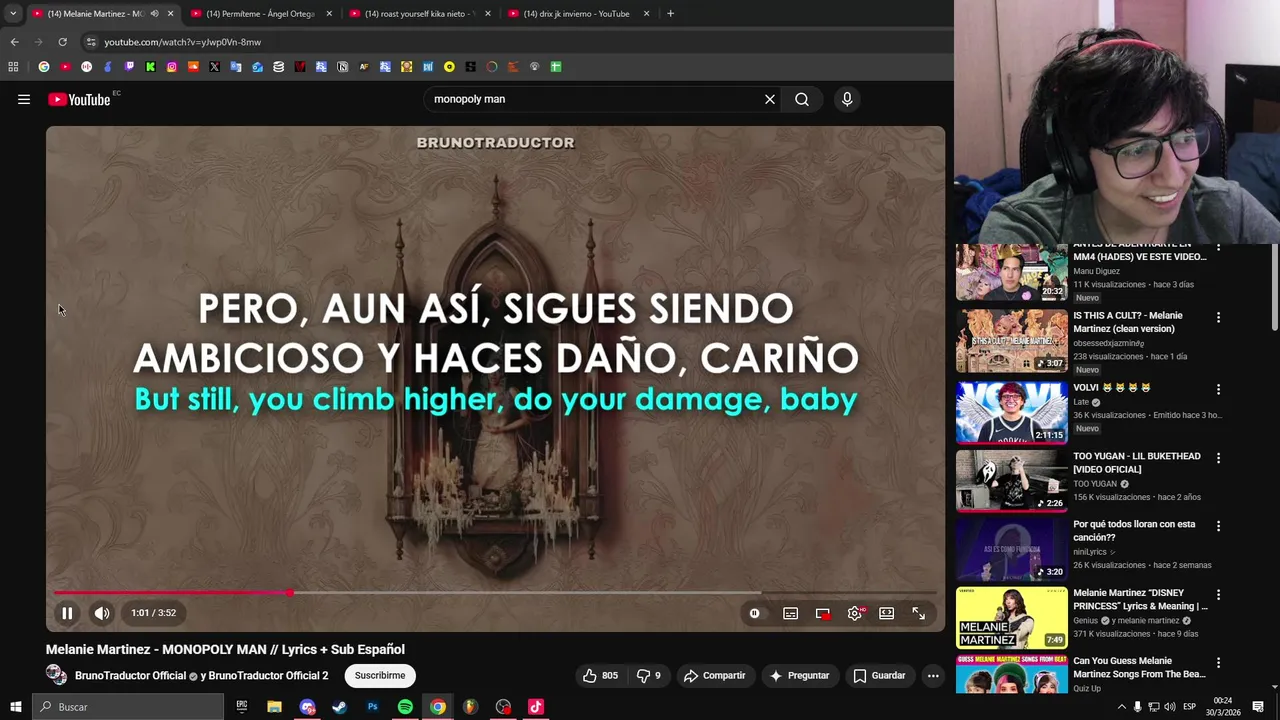Screen dimensions: 1280x720
Task: Mute the video via the speaker icon
Action: 102,613
